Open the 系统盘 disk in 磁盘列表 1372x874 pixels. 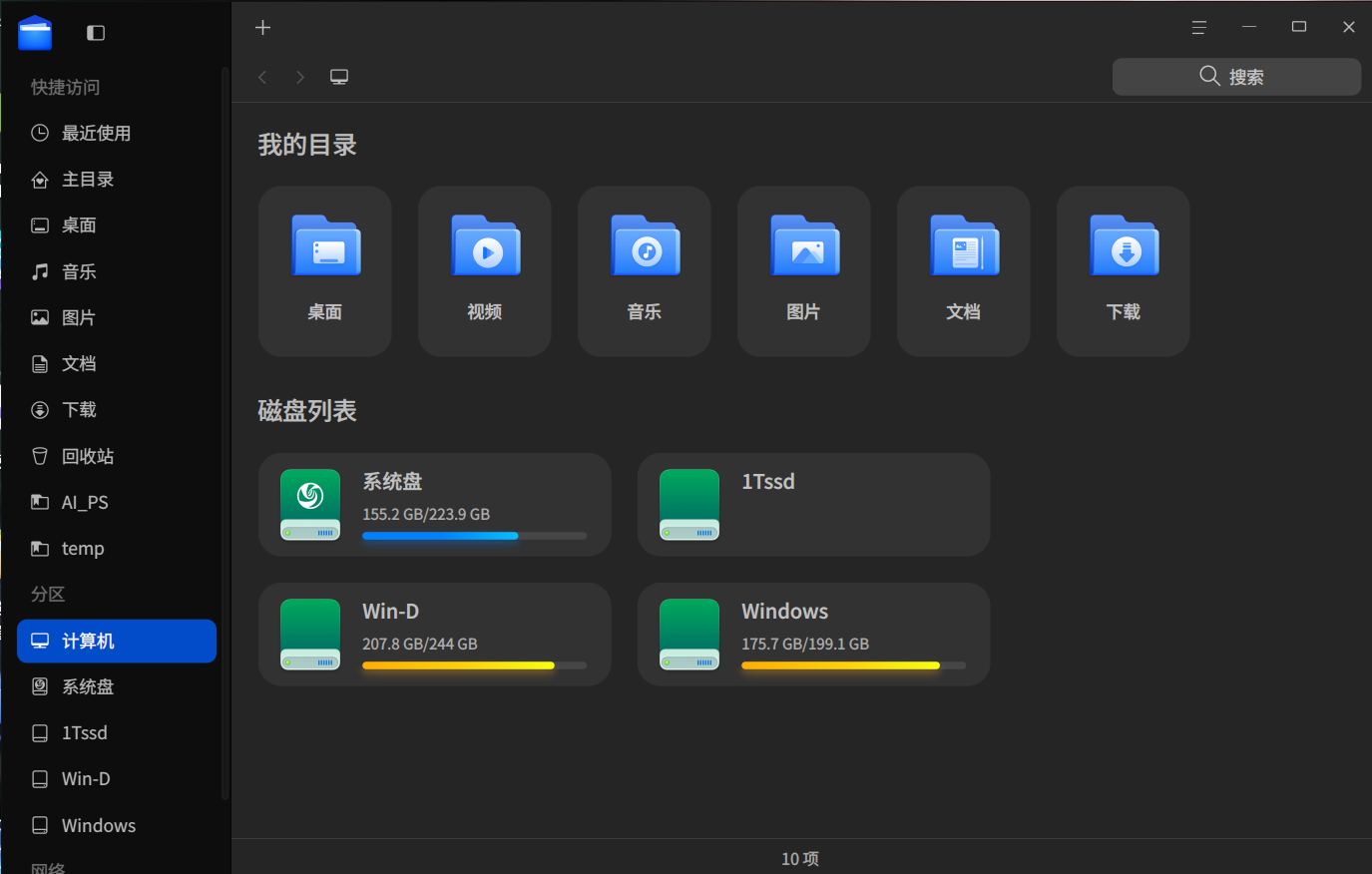tap(434, 504)
